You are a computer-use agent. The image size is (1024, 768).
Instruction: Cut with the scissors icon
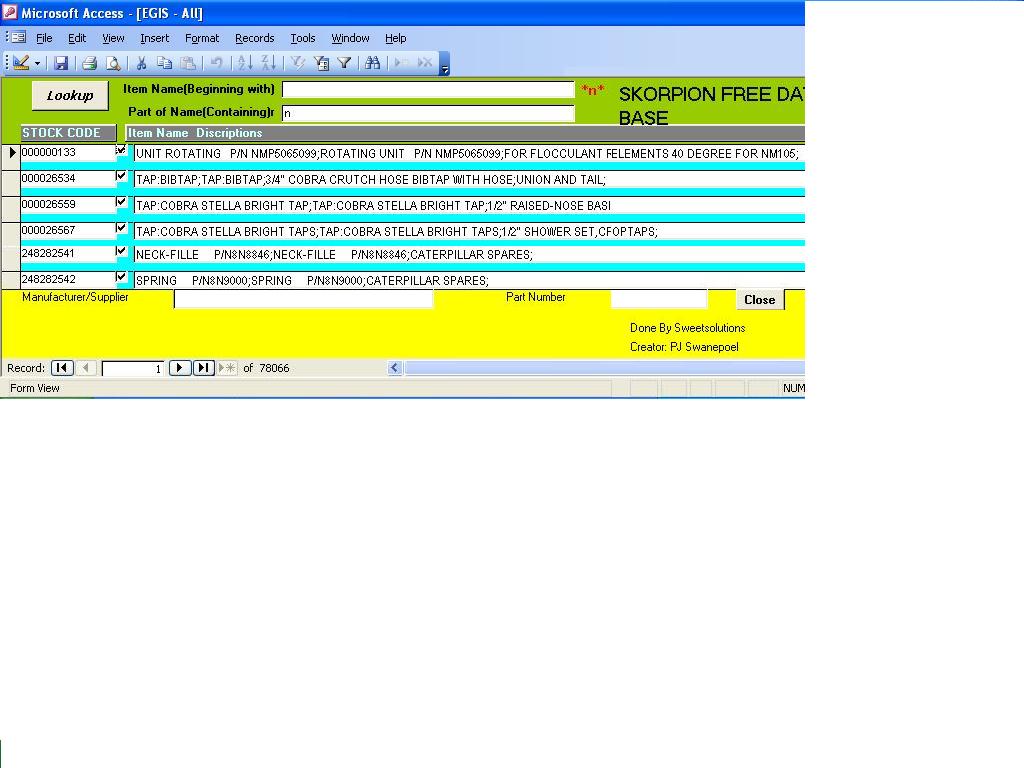[141, 63]
